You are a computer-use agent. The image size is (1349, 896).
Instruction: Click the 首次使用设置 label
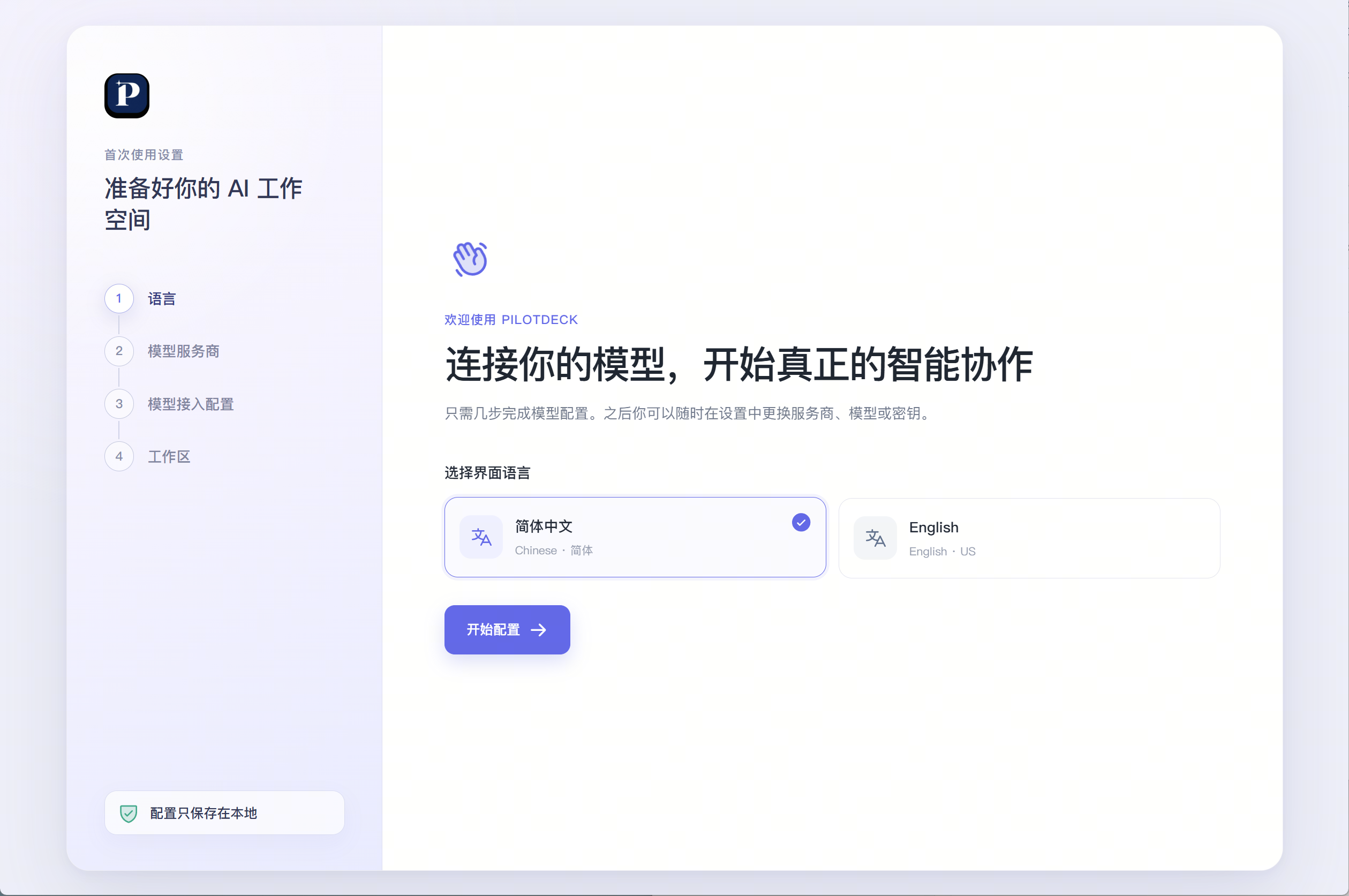[144, 155]
